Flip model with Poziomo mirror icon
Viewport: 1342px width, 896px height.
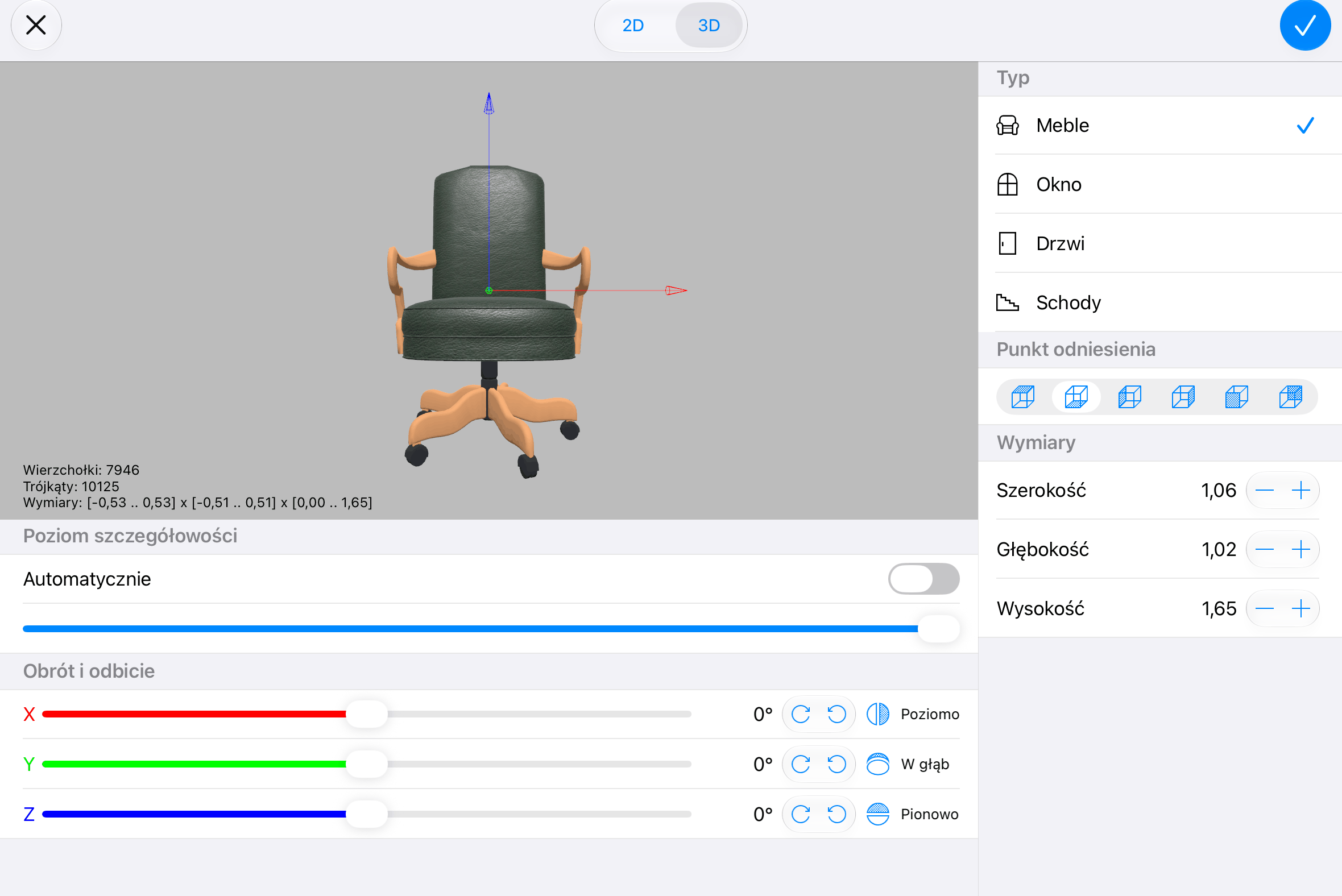coord(878,714)
